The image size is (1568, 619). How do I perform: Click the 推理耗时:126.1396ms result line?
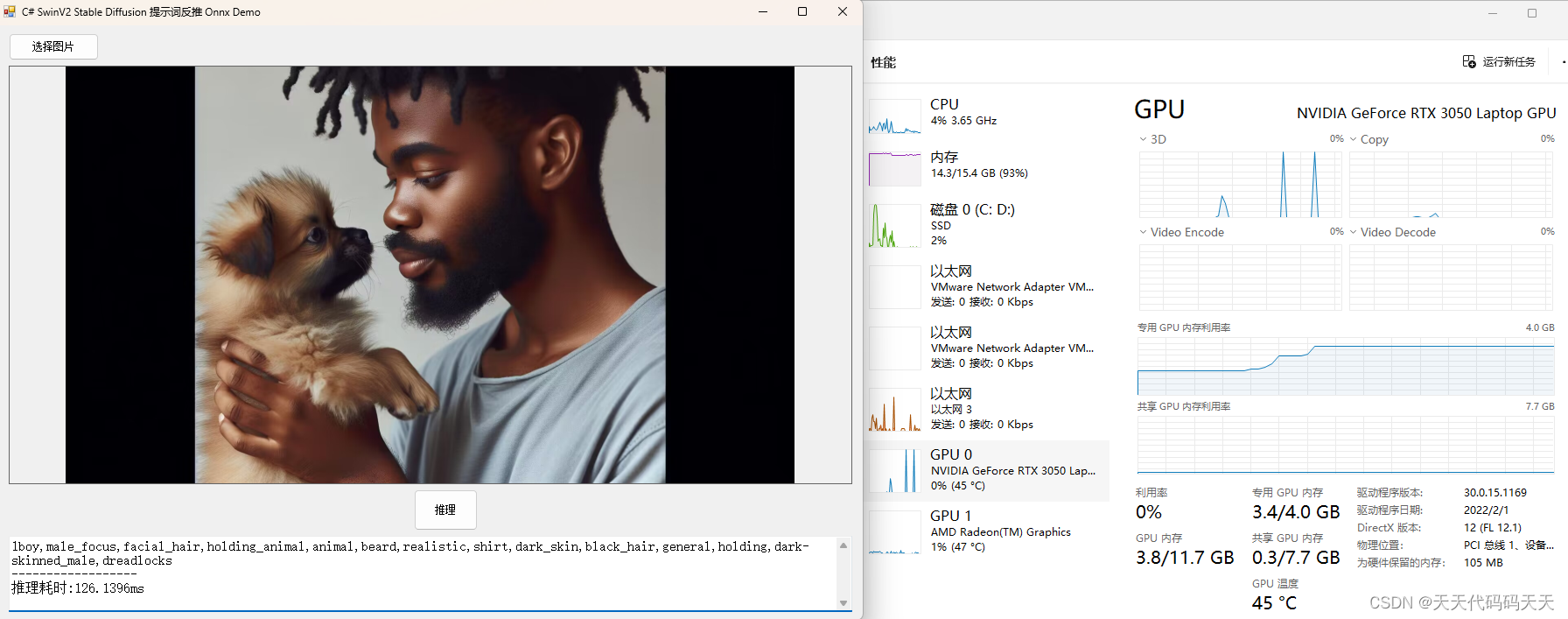(x=78, y=588)
